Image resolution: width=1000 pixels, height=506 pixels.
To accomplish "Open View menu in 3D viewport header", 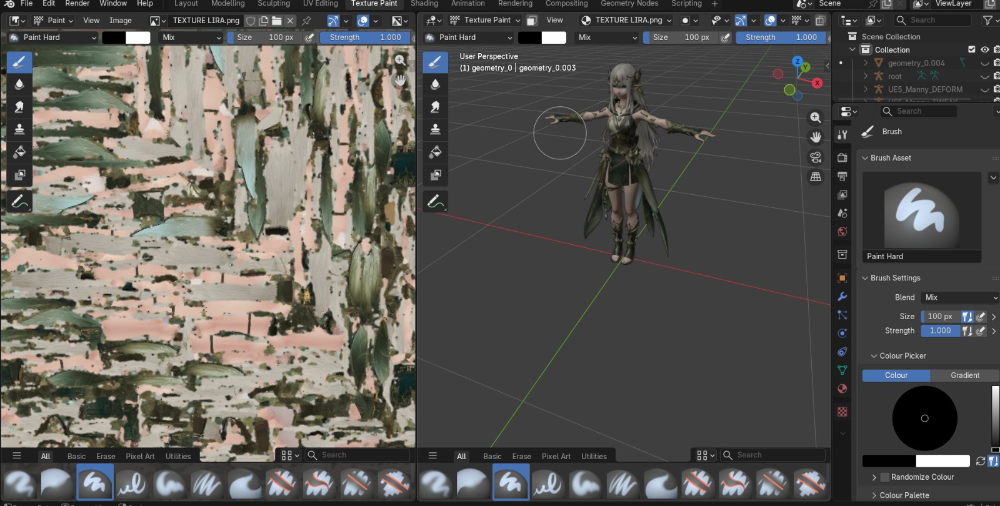I will click(555, 20).
